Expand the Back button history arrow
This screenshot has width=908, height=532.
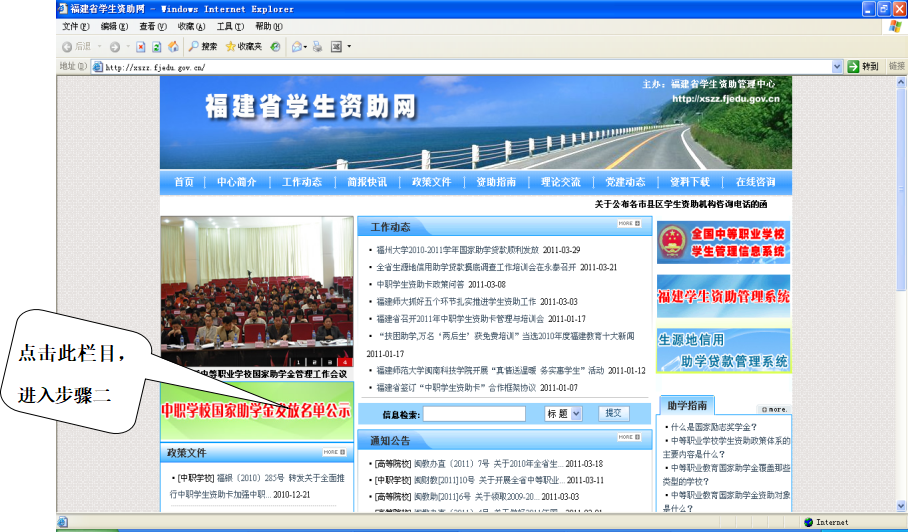[98, 47]
